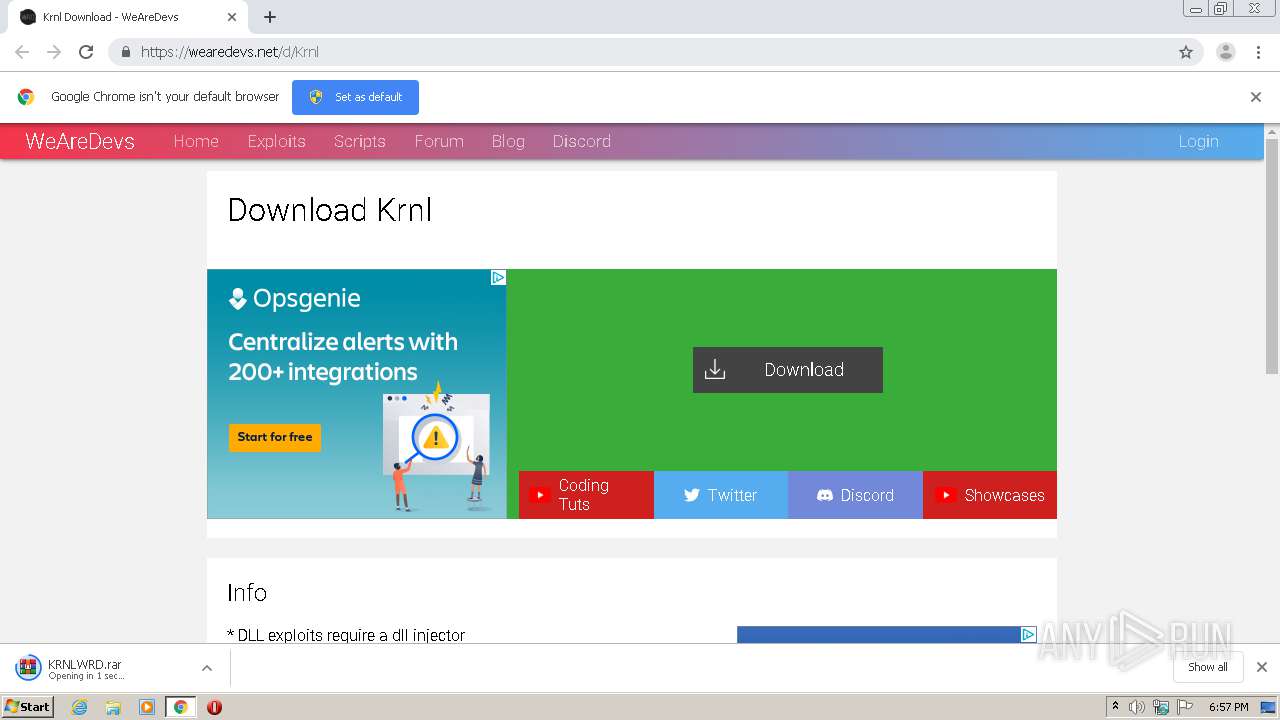This screenshot has width=1280, height=720.
Task: Click the Info heading
Action: click(x=247, y=592)
